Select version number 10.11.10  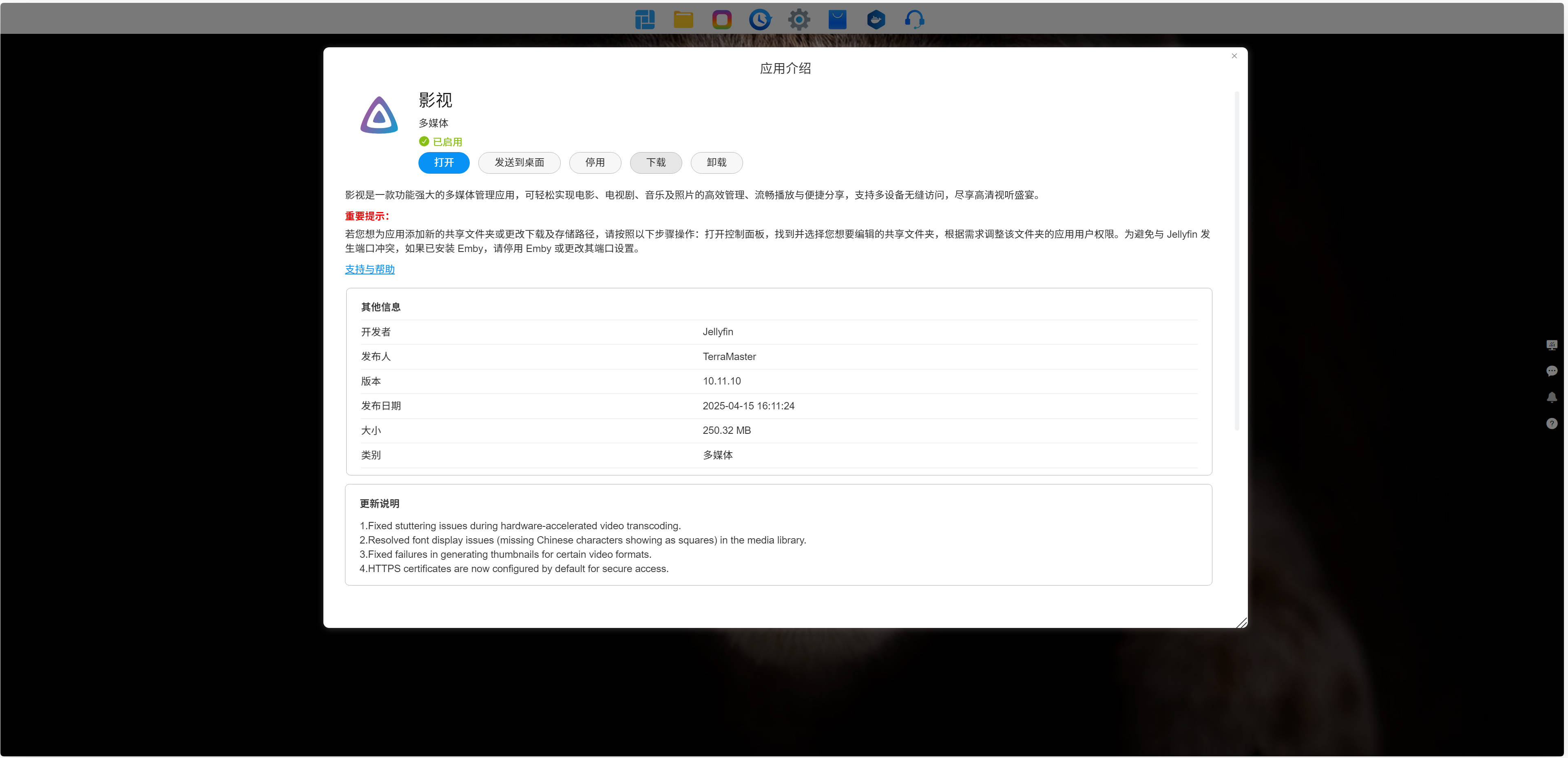click(x=721, y=381)
